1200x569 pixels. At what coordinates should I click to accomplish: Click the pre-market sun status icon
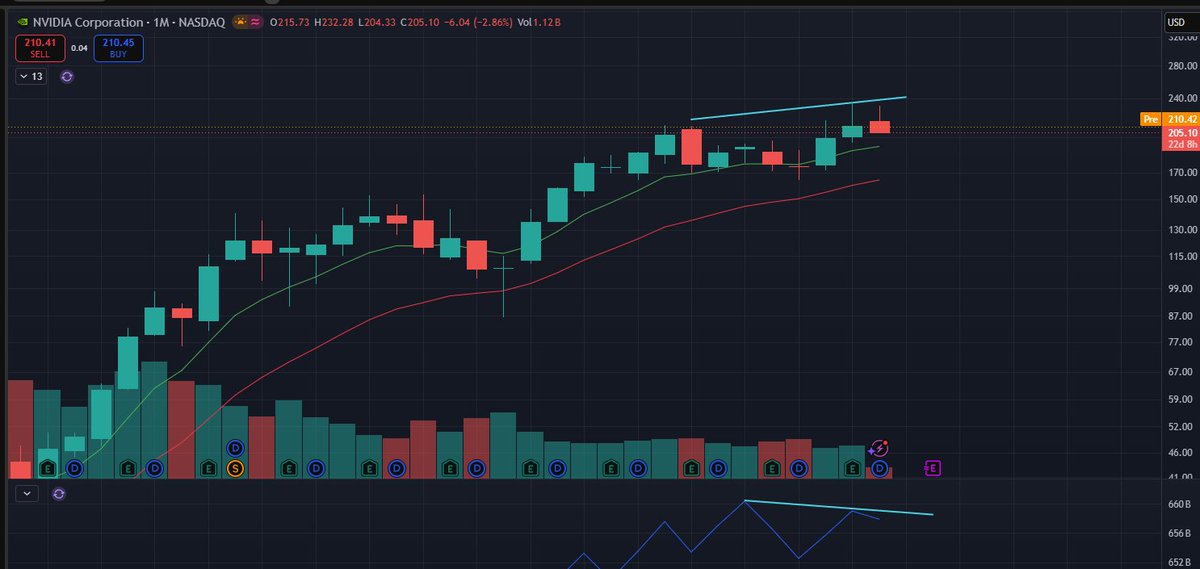[242, 20]
